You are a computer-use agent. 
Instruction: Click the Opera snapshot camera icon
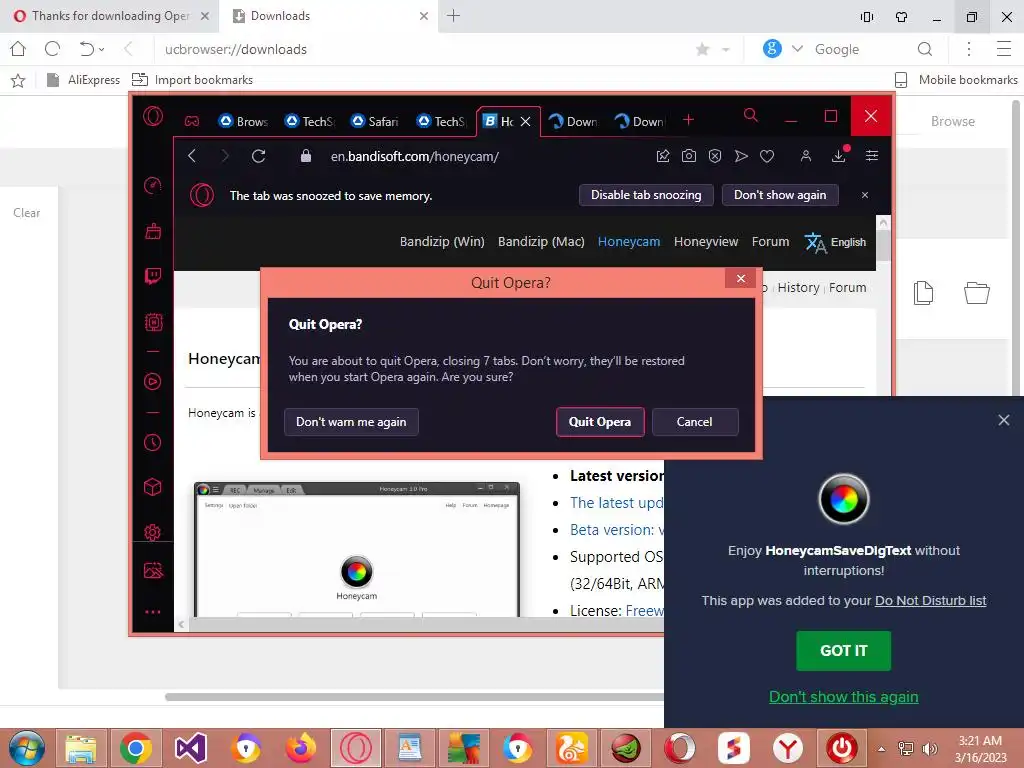[689, 156]
